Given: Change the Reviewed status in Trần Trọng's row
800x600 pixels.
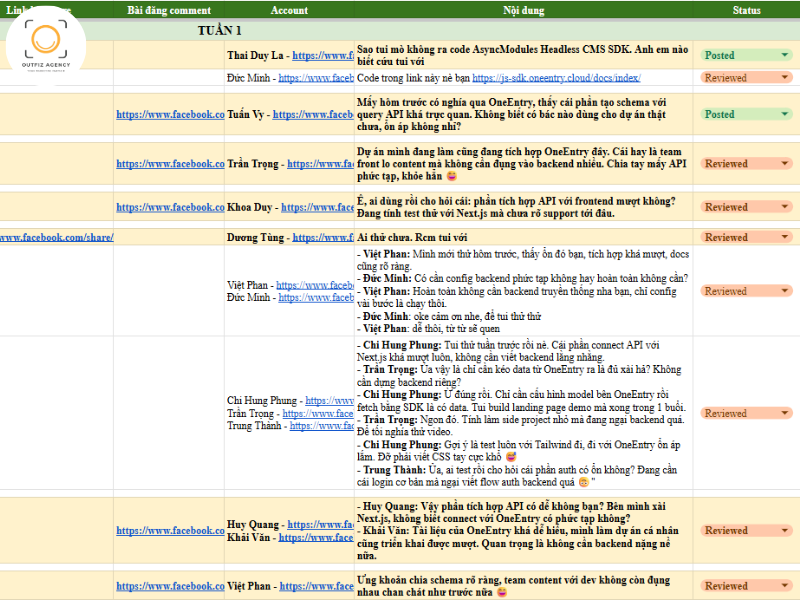Looking at the screenshot, I should coord(784,164).
